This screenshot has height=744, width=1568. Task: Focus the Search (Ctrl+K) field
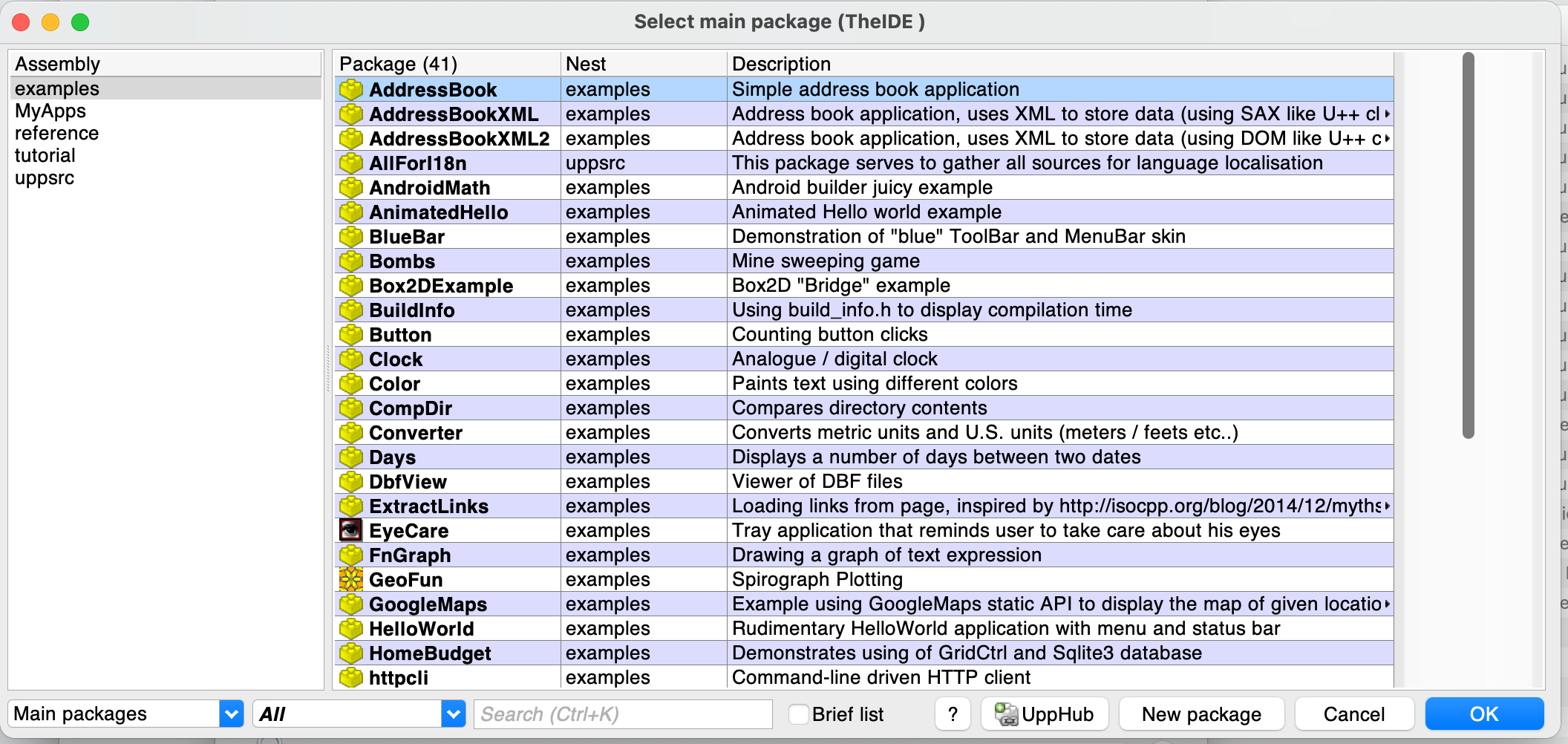point(622,714)
